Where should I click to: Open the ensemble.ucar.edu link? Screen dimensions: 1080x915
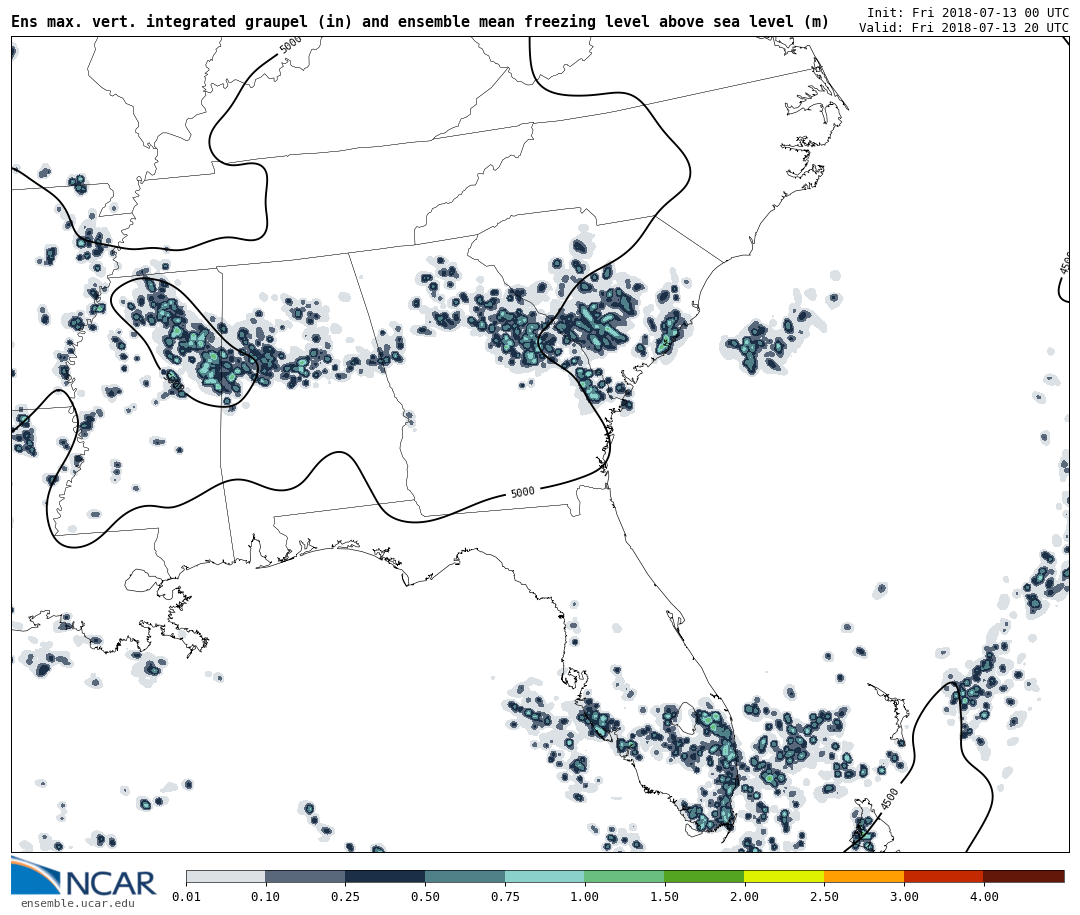pyautogui.click(x=77, y=904)
